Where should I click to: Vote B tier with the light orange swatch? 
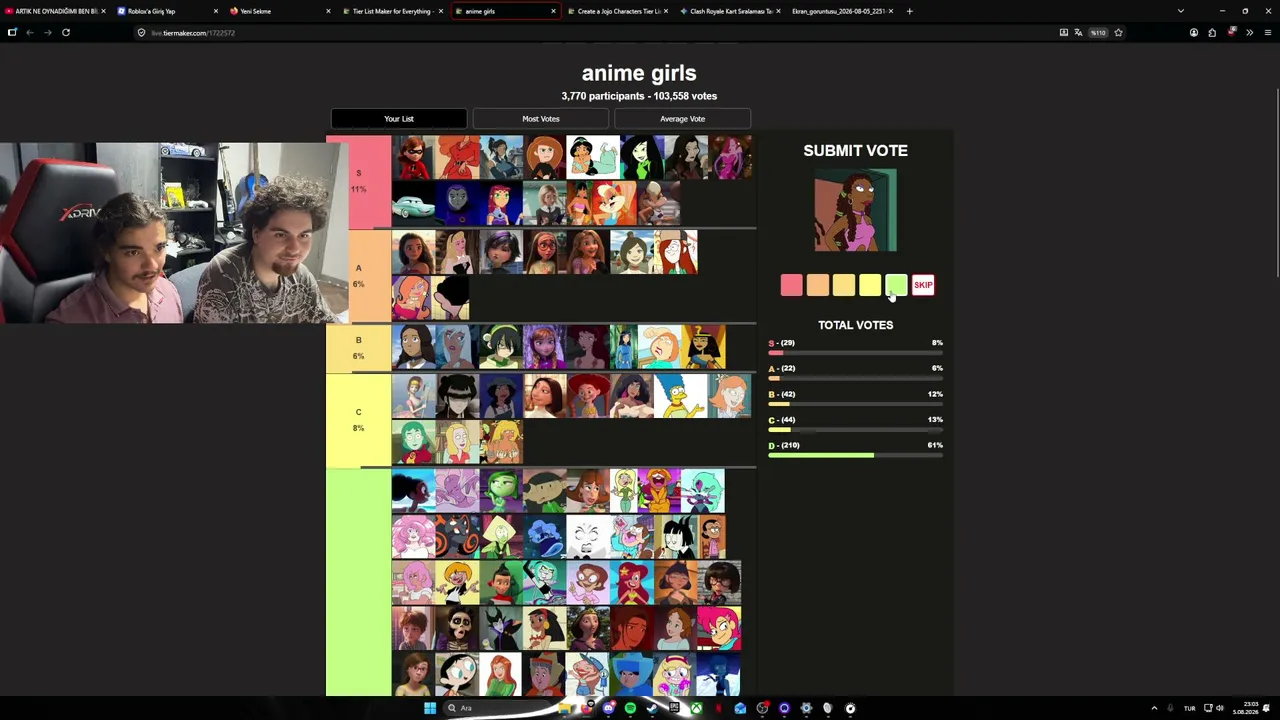pos(843,286)
